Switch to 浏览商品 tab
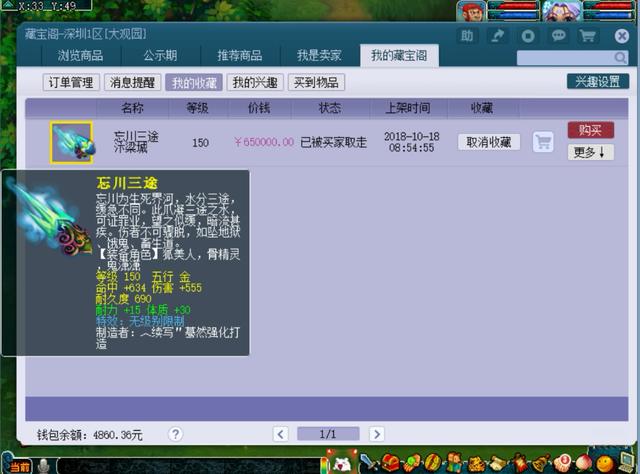The width and height of the screenshot is (640, 474). (88, 56)
